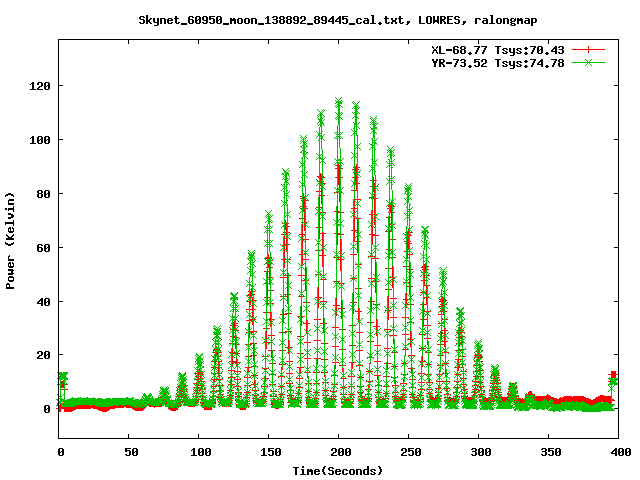Click the 250 tick label on x-axis
The image size is (640, 480).
pos(408,453)
